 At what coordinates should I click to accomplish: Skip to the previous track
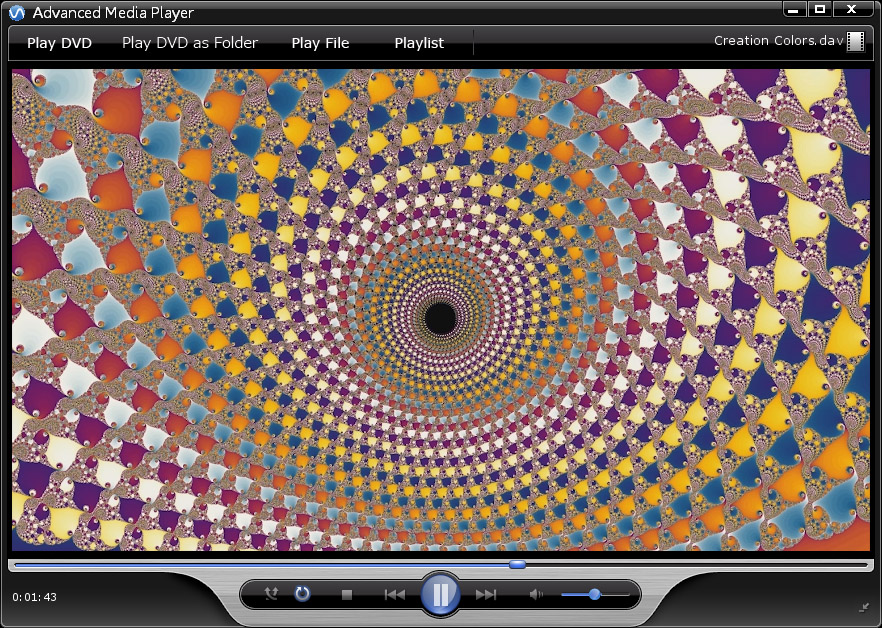[395, 594]
